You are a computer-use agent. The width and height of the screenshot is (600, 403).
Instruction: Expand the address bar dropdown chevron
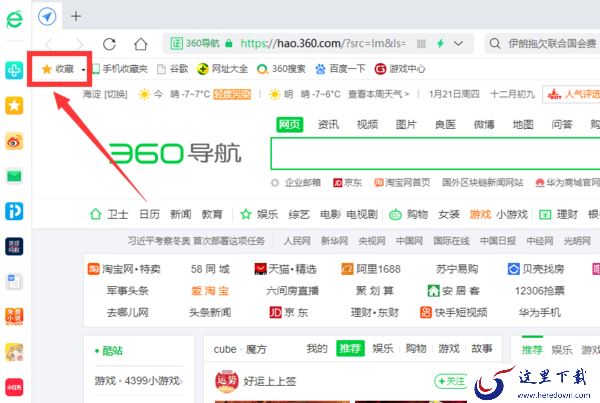[x=458, y=43]
